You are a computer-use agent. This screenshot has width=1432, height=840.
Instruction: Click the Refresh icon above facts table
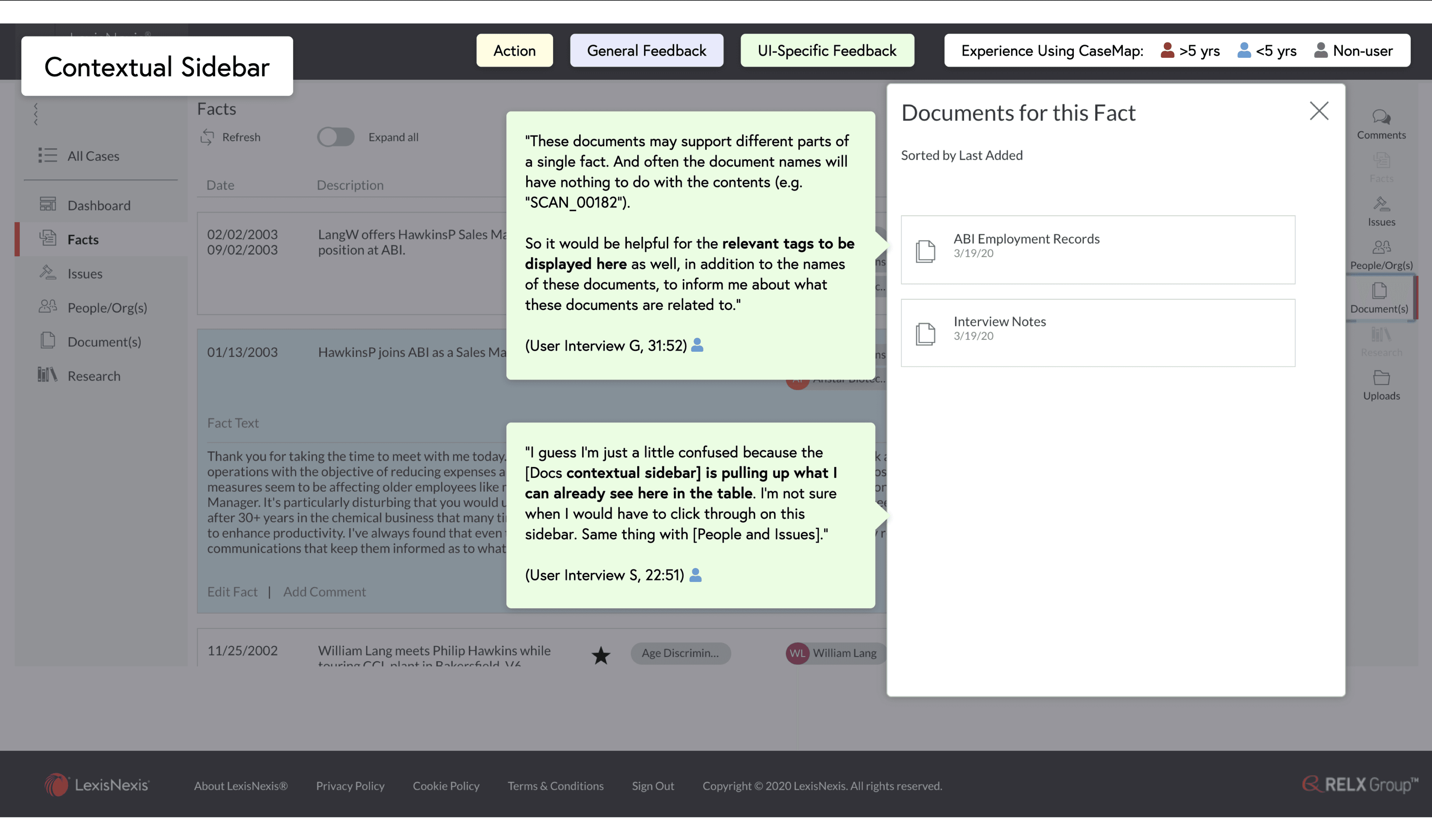tap(208, 137)
